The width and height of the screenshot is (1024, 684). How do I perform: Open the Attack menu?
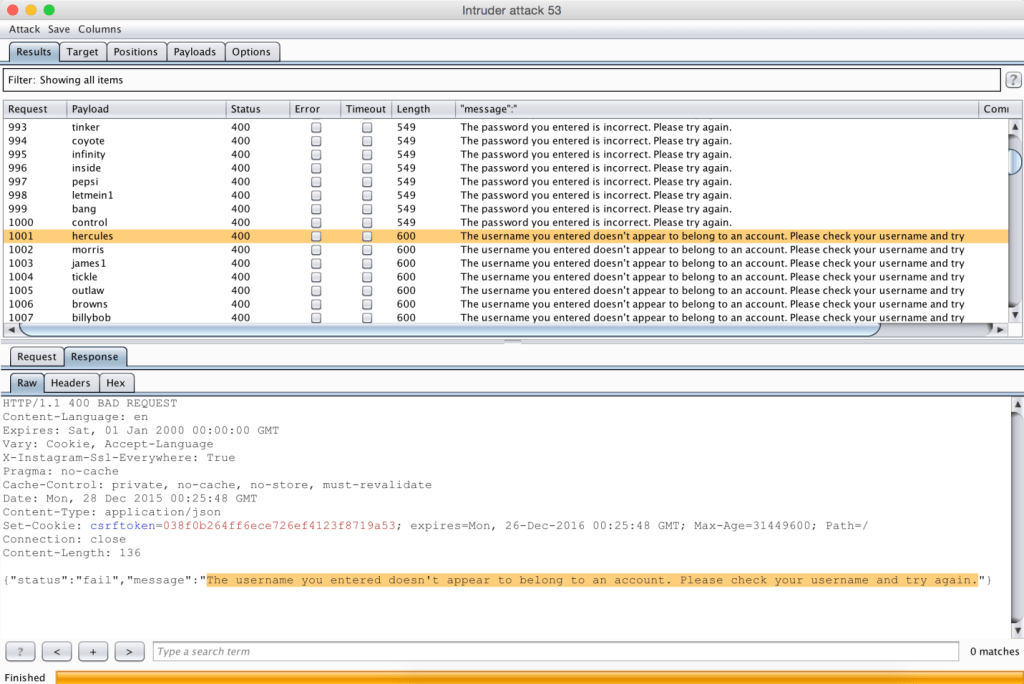(x=24, y=29)
